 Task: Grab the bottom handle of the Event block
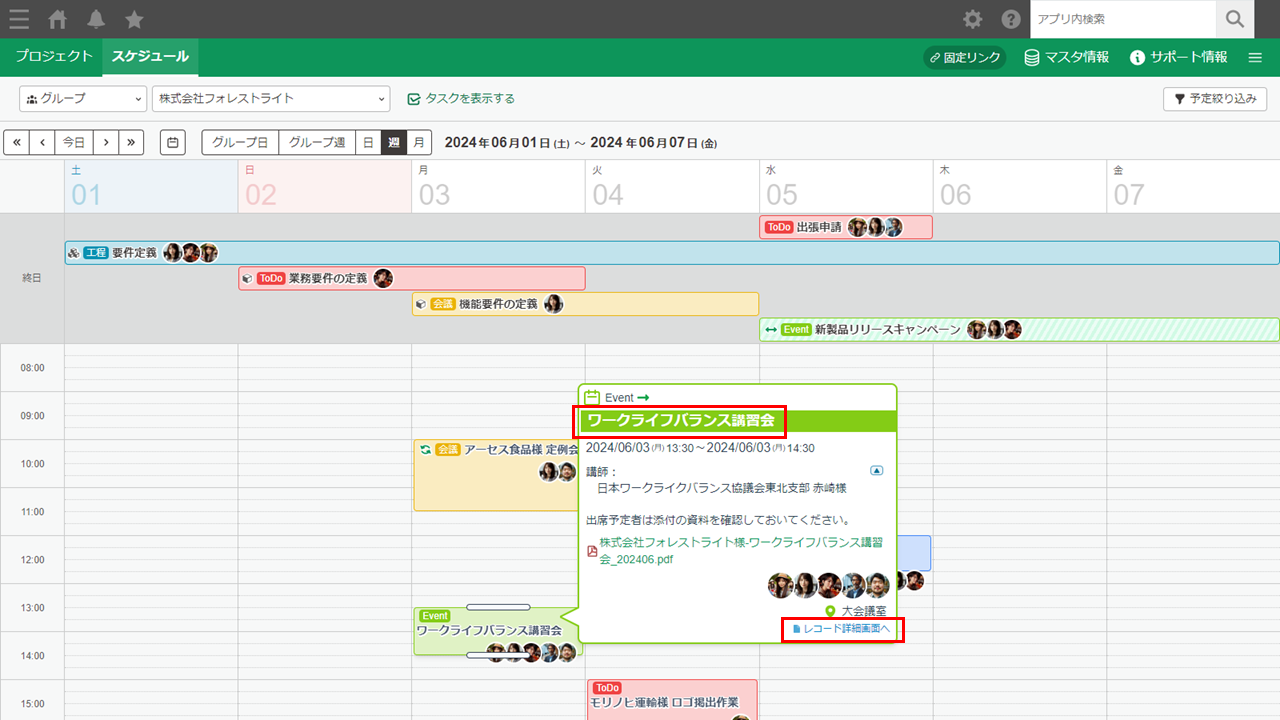498,655
